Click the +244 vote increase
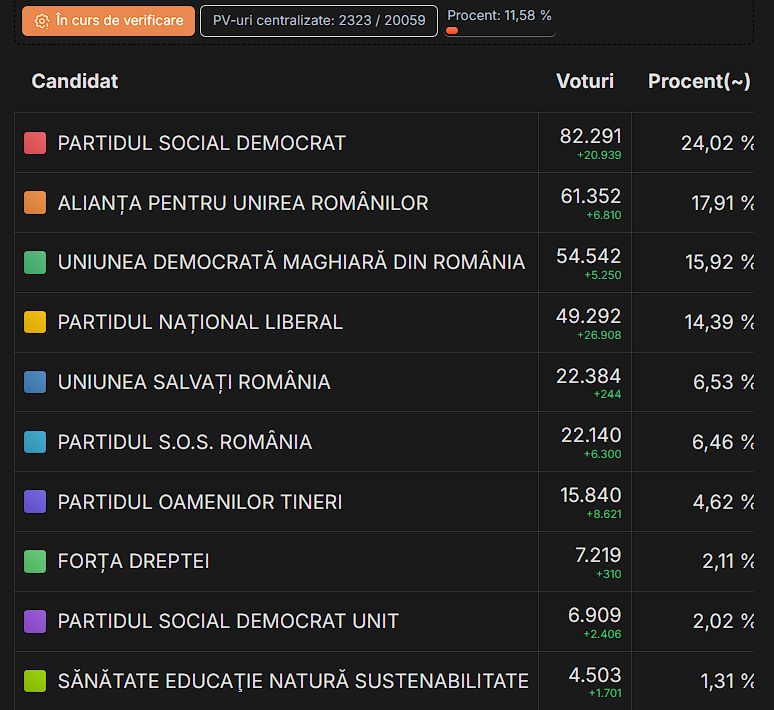Screen dimensions: 774x710 tap(607, 394)
